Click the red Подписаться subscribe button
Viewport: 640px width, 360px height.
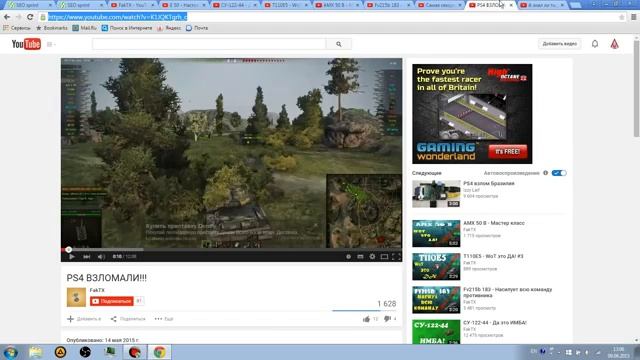point(112,301)
